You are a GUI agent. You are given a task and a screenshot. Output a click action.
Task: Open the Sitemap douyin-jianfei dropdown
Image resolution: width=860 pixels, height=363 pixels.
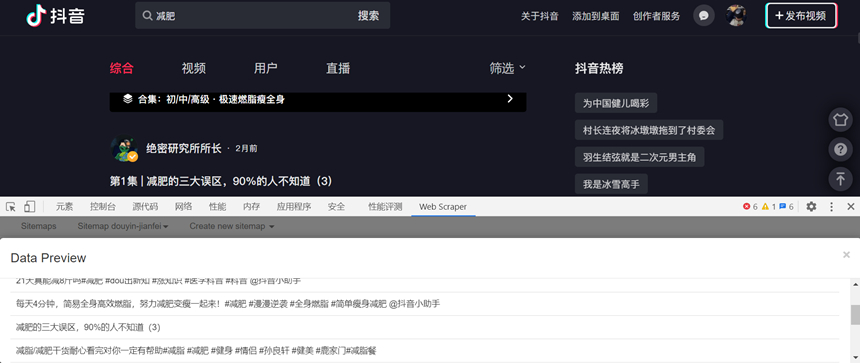pyautogui.click(x=123, y=226)
